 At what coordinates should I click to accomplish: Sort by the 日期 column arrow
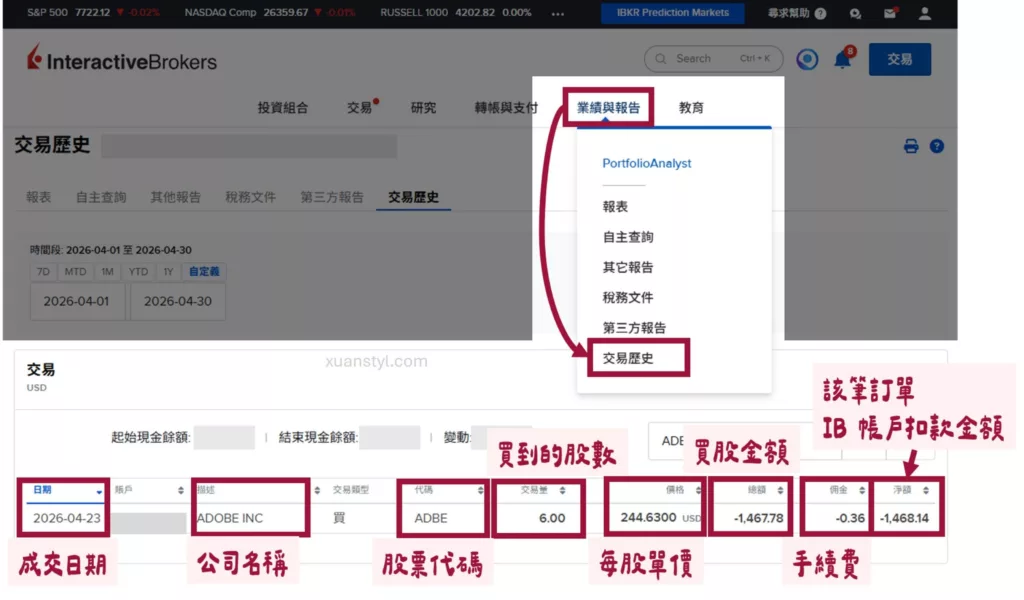(99, 492)
